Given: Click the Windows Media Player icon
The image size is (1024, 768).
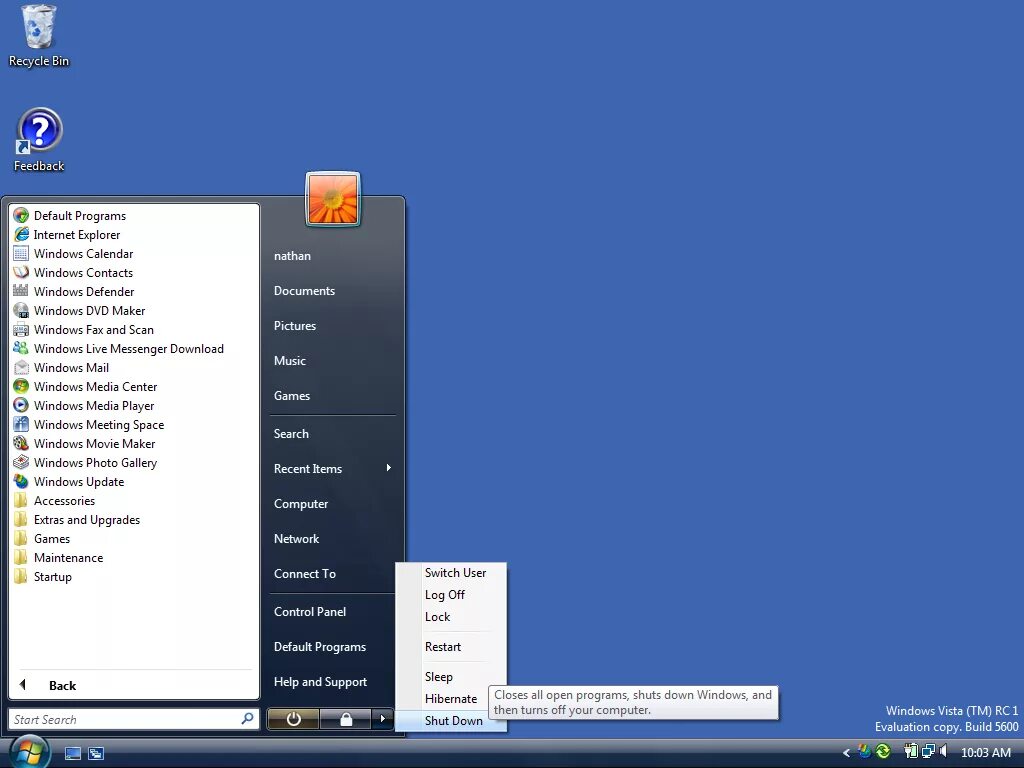Looking at the screenshot, I should 21,405.
